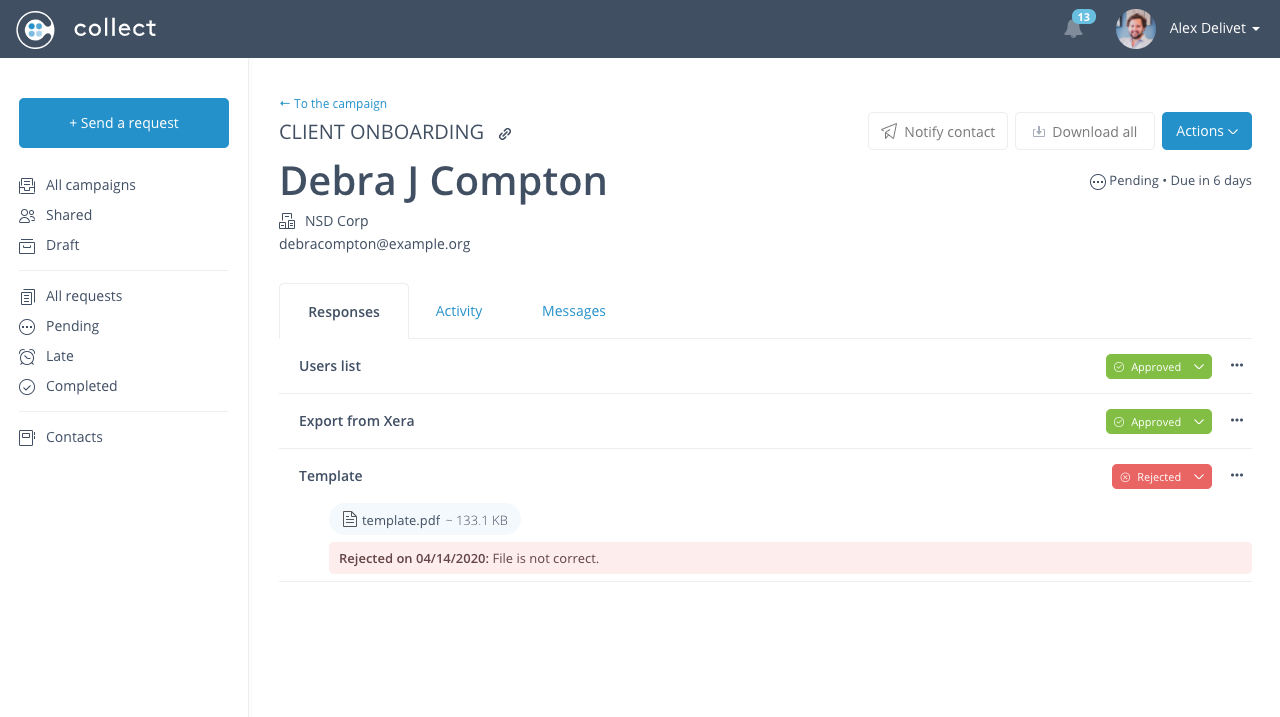
Task: Expand Export from Xera Approved status dropdown
Action: pos(1199,422)
